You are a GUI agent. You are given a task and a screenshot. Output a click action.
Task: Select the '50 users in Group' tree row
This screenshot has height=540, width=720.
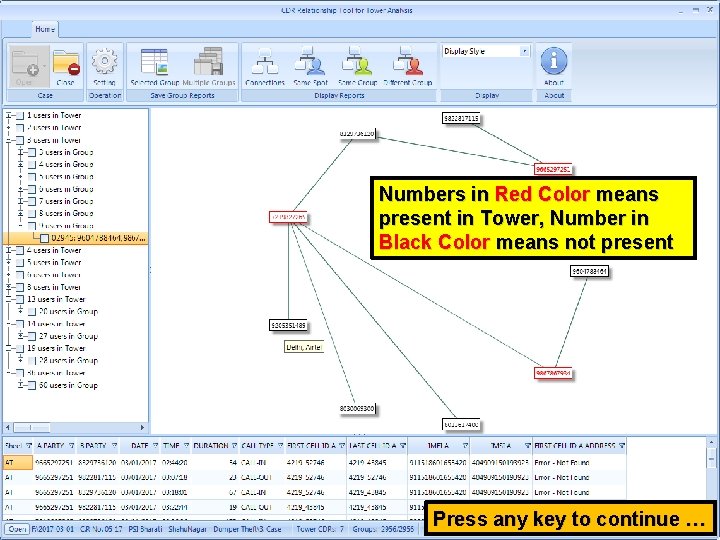tap(68, 385)
